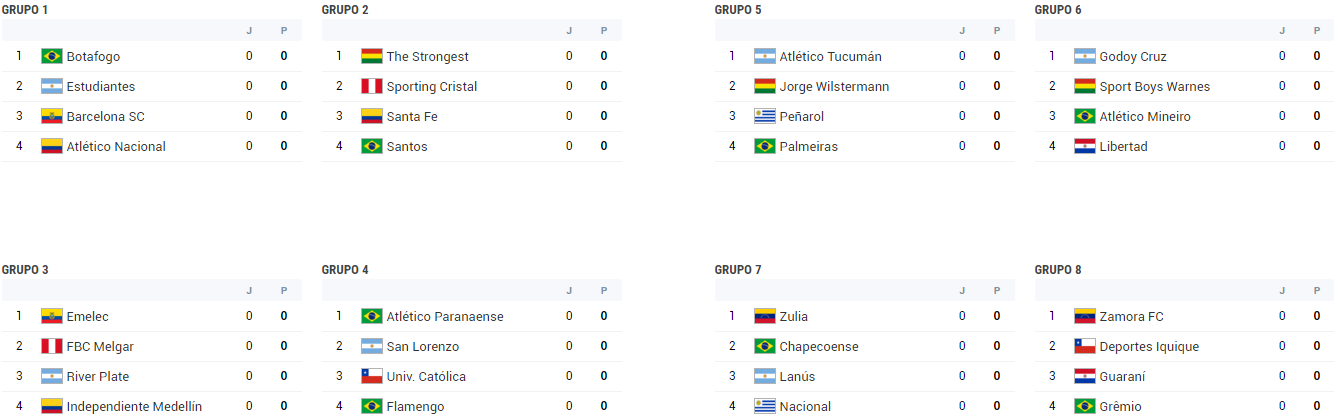Screen dimensions: 1340x418
Task: Click the Ecuador flag beside Emelec
Action: click(x=51, y=316)
